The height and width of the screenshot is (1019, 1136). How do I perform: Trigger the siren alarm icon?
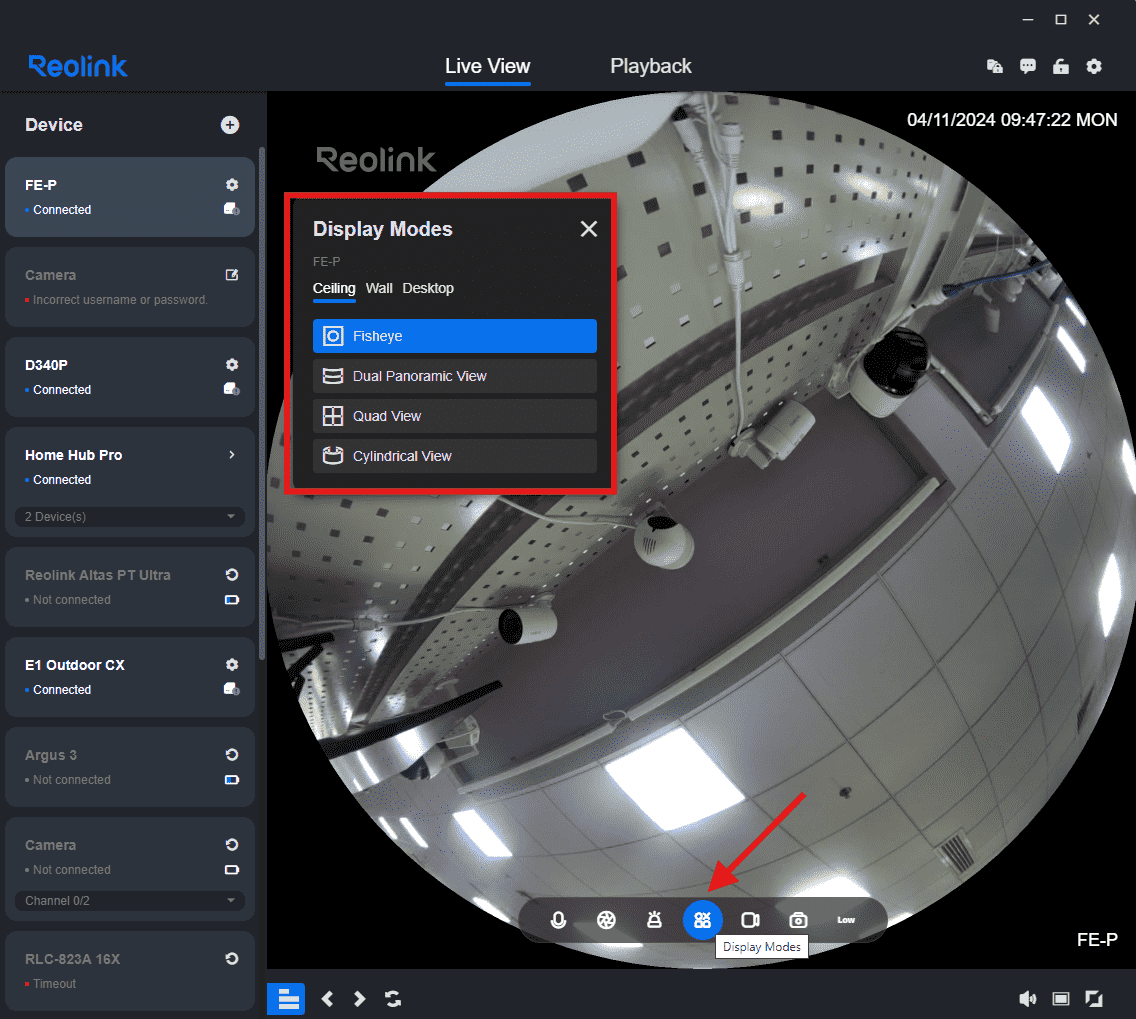(654, 920)
